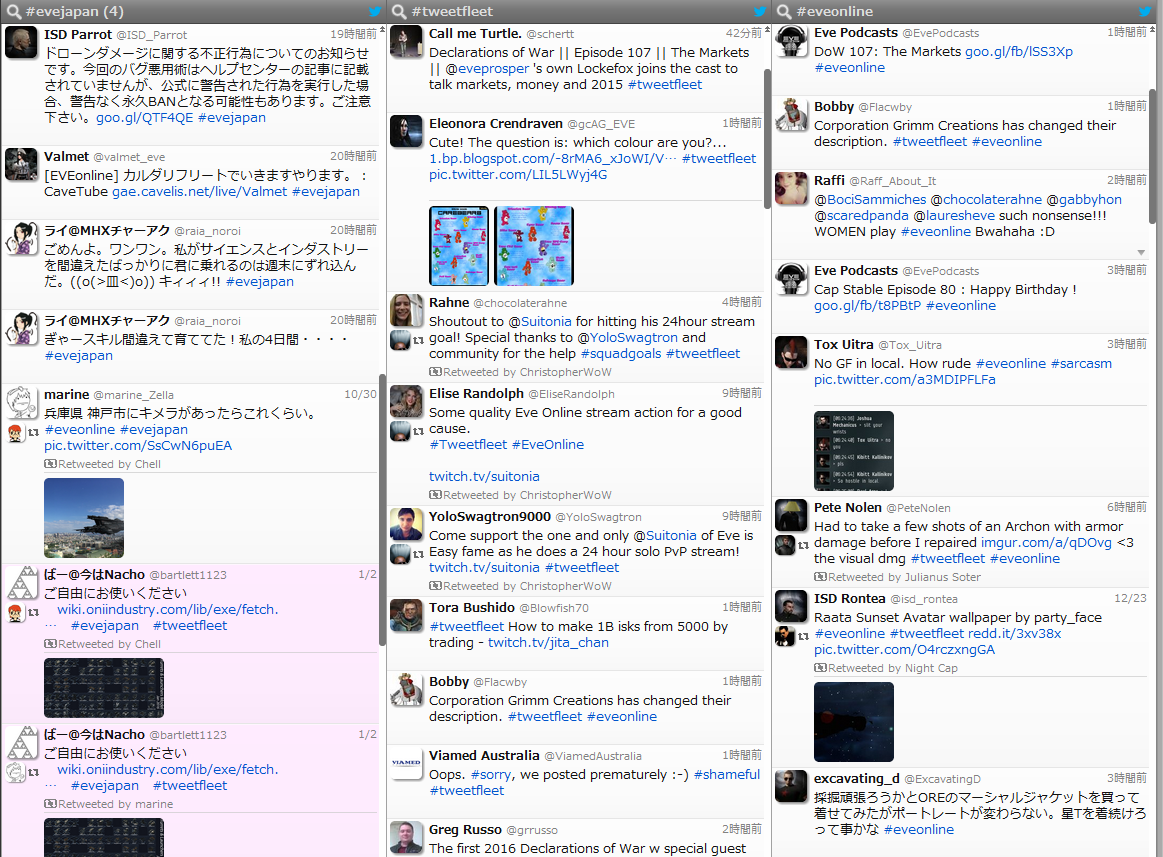Click the search icon in the #tweetfleet column
The width and height of the screenshot is (1163, 857).
click(x=399, y=11)
